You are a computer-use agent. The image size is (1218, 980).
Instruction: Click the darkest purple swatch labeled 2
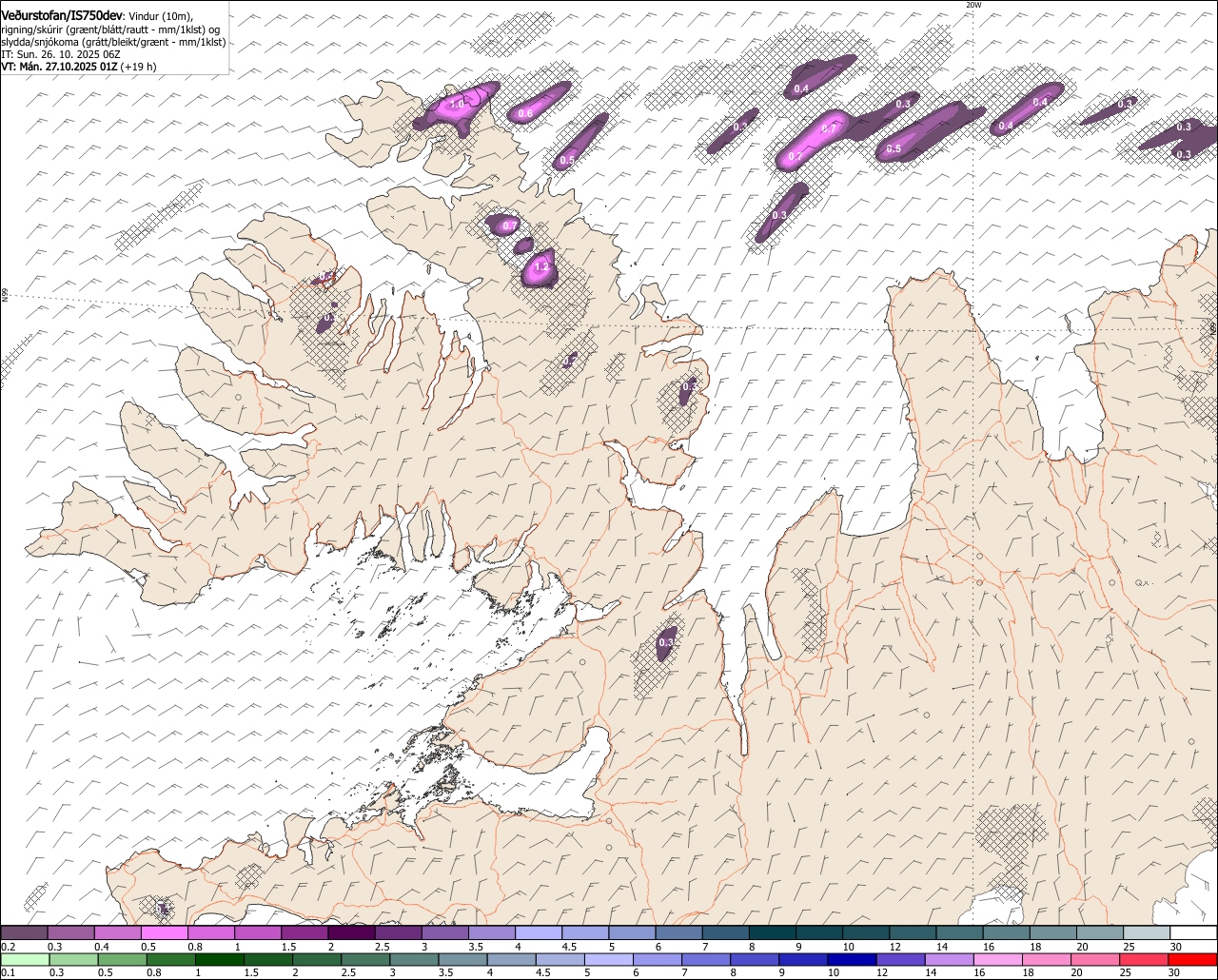click(351, 932)
